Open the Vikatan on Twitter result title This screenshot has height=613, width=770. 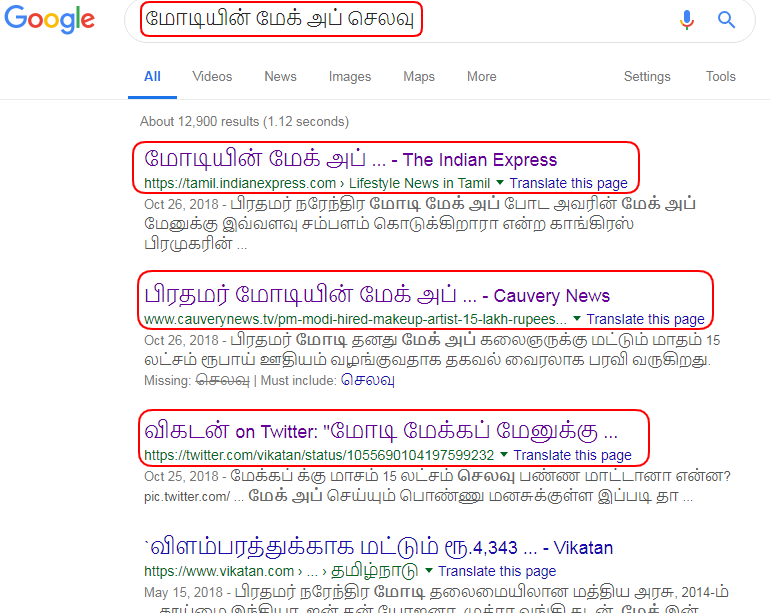pos(381,431)
